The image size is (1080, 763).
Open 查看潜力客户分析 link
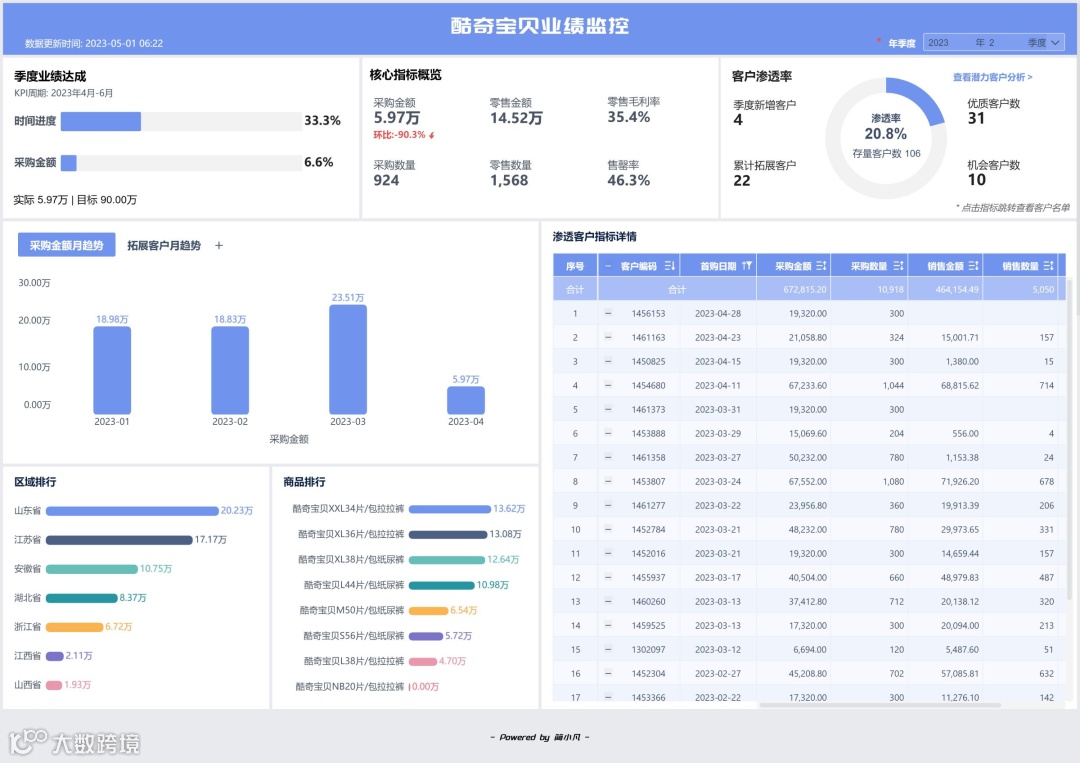pos(993,77)
